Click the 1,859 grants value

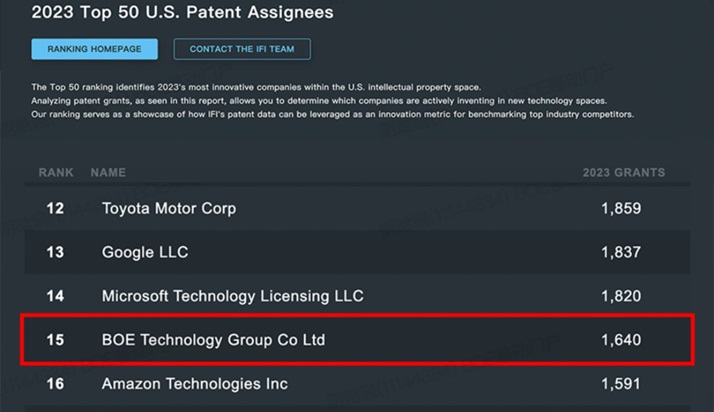[621, 209]
